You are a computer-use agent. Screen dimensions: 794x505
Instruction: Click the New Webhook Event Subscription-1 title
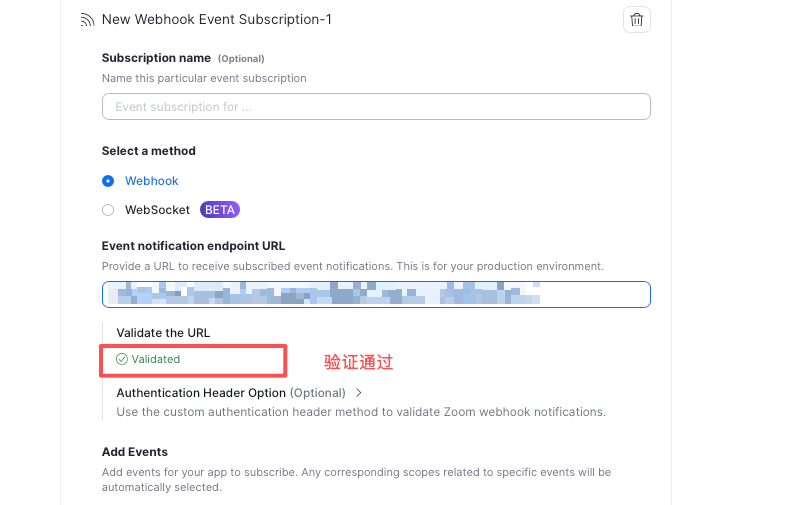[217, 20]
